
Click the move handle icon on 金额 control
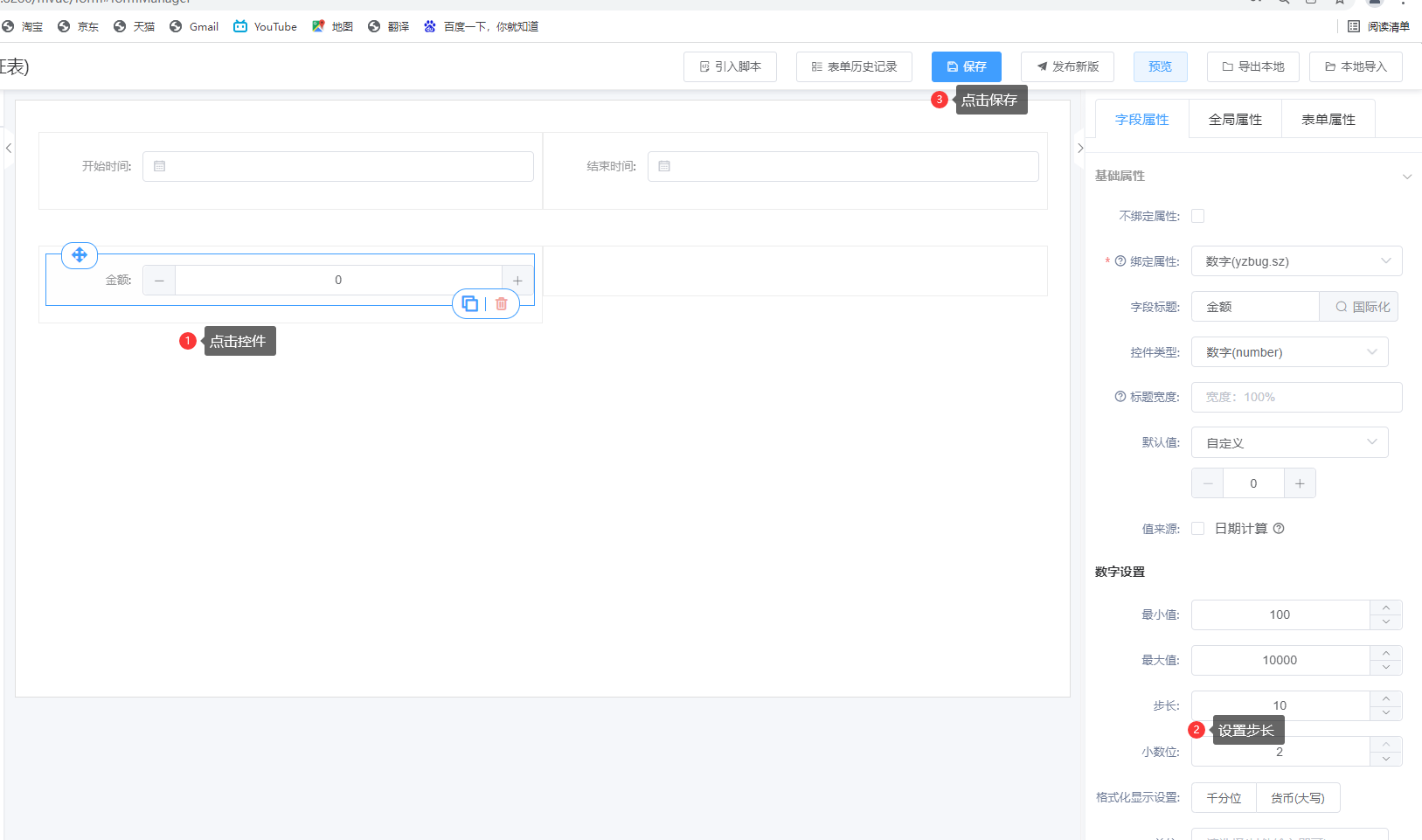80,255
